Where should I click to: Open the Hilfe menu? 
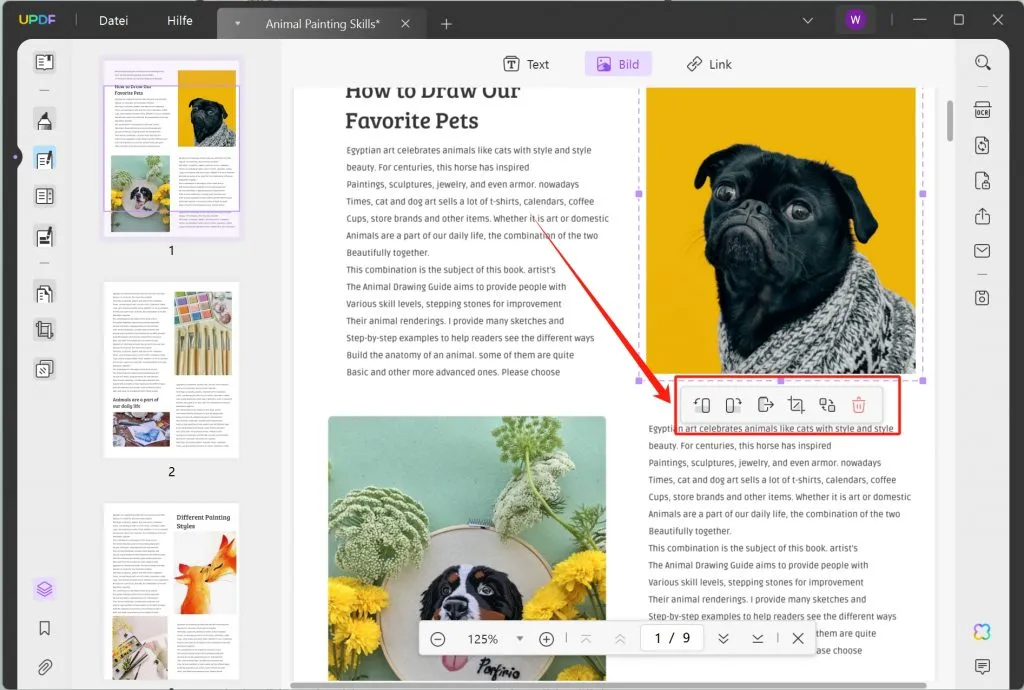(180, 19)
